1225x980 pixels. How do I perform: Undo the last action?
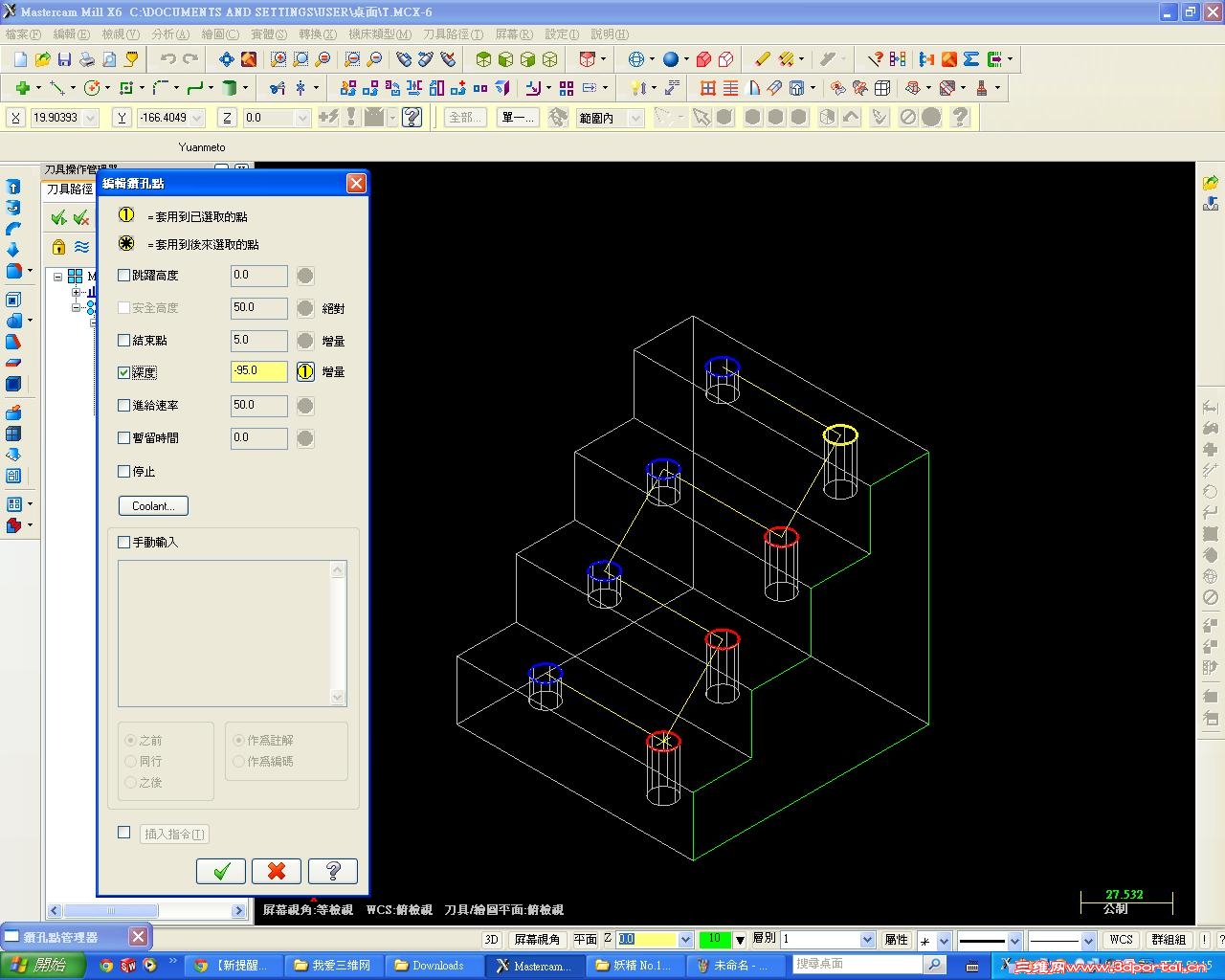click(x=168, y=59)
